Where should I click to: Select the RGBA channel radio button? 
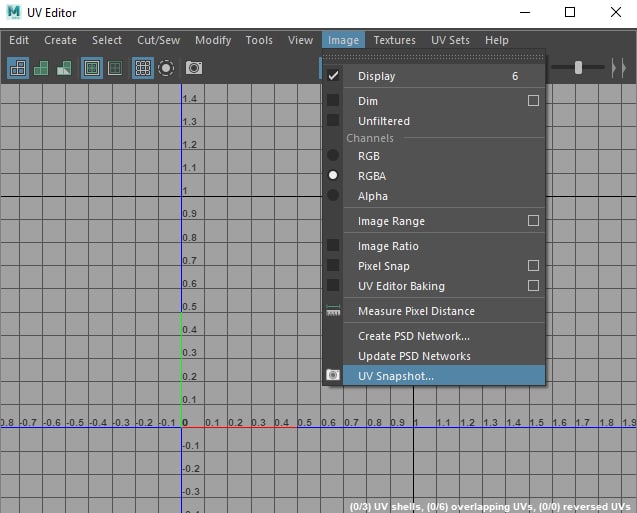(x=333, y=175)
